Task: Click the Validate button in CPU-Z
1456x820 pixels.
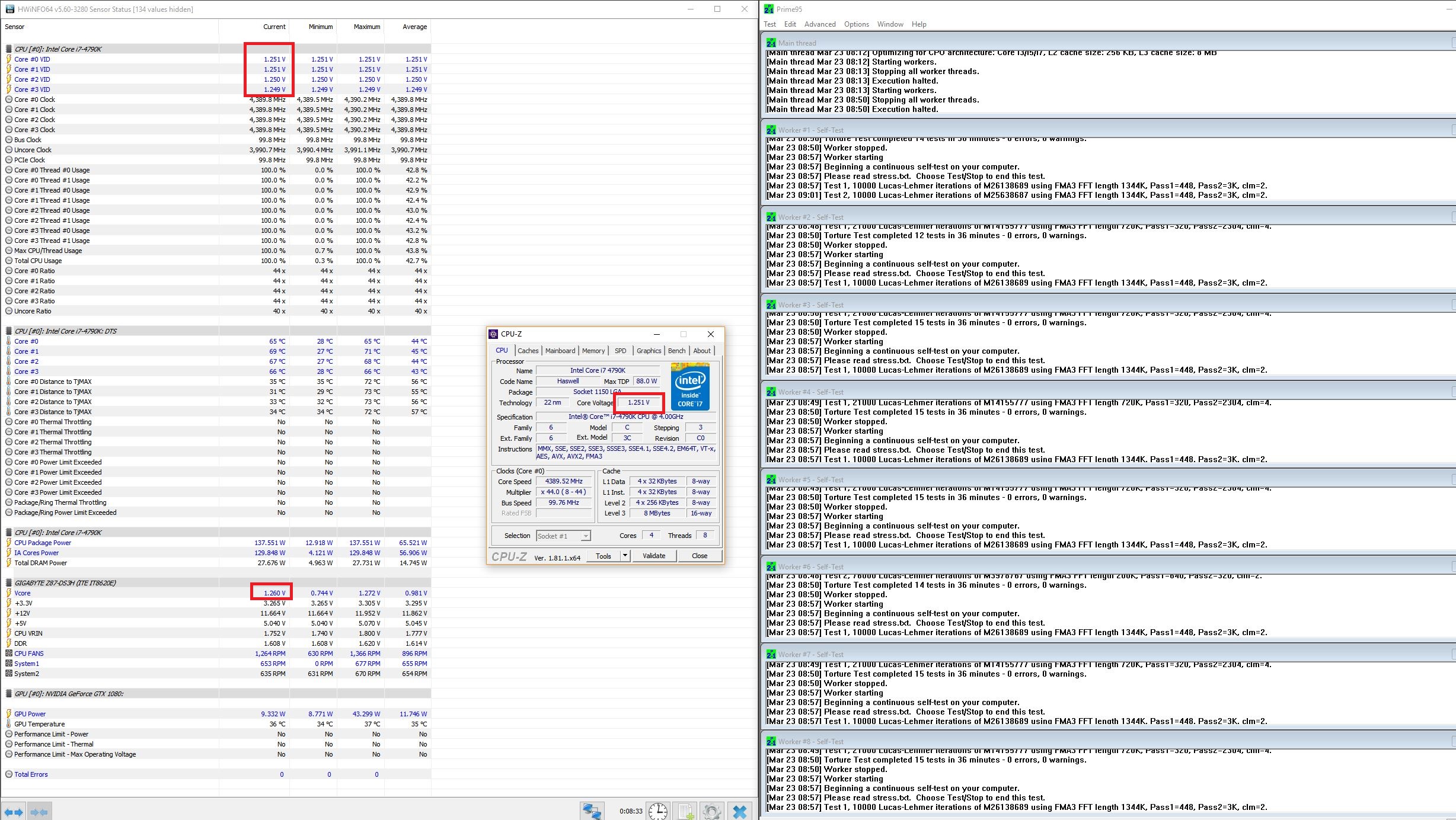Action: 653,556
